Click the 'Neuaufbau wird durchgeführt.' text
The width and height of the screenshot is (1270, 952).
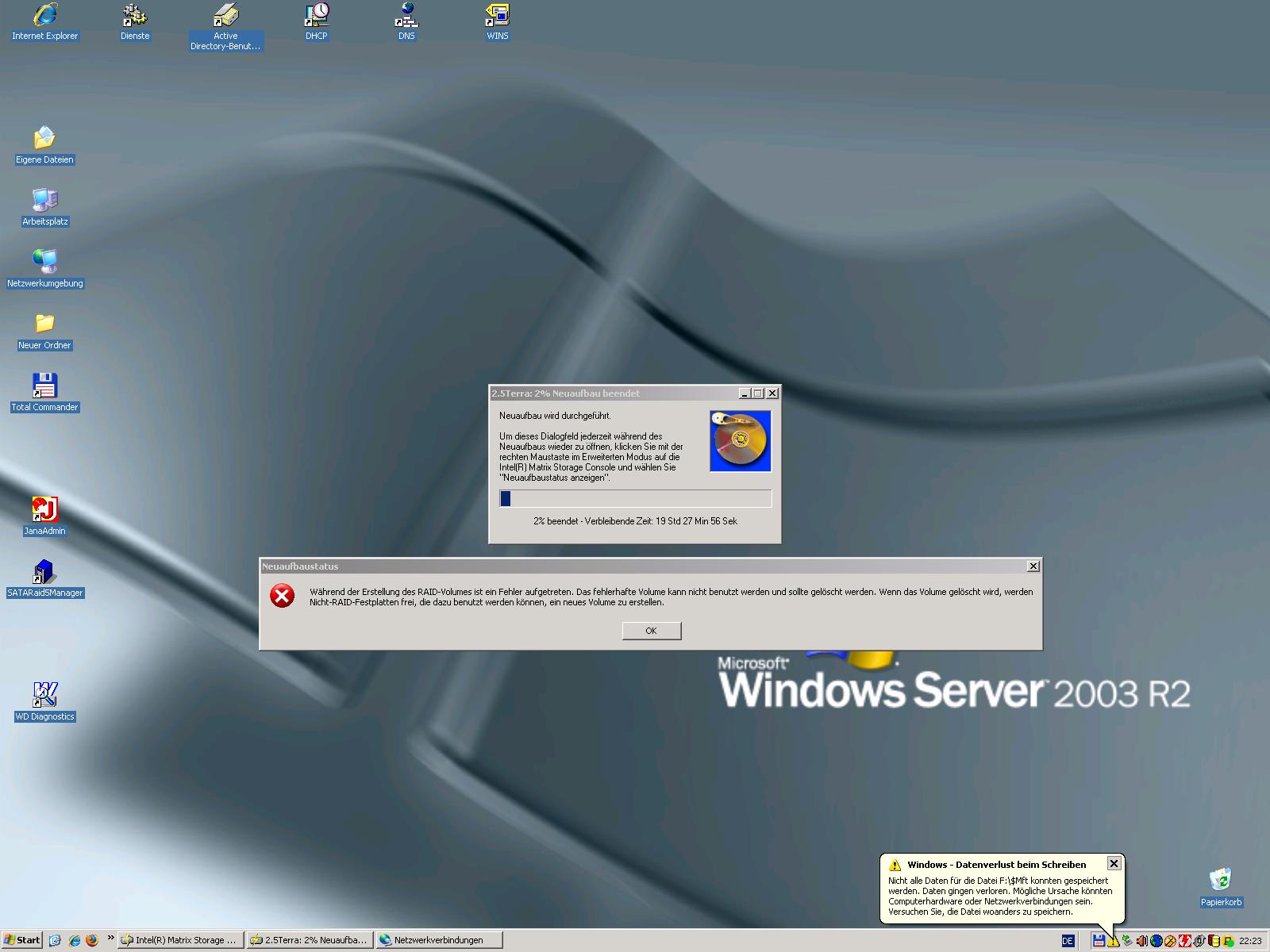coord(555,416)
